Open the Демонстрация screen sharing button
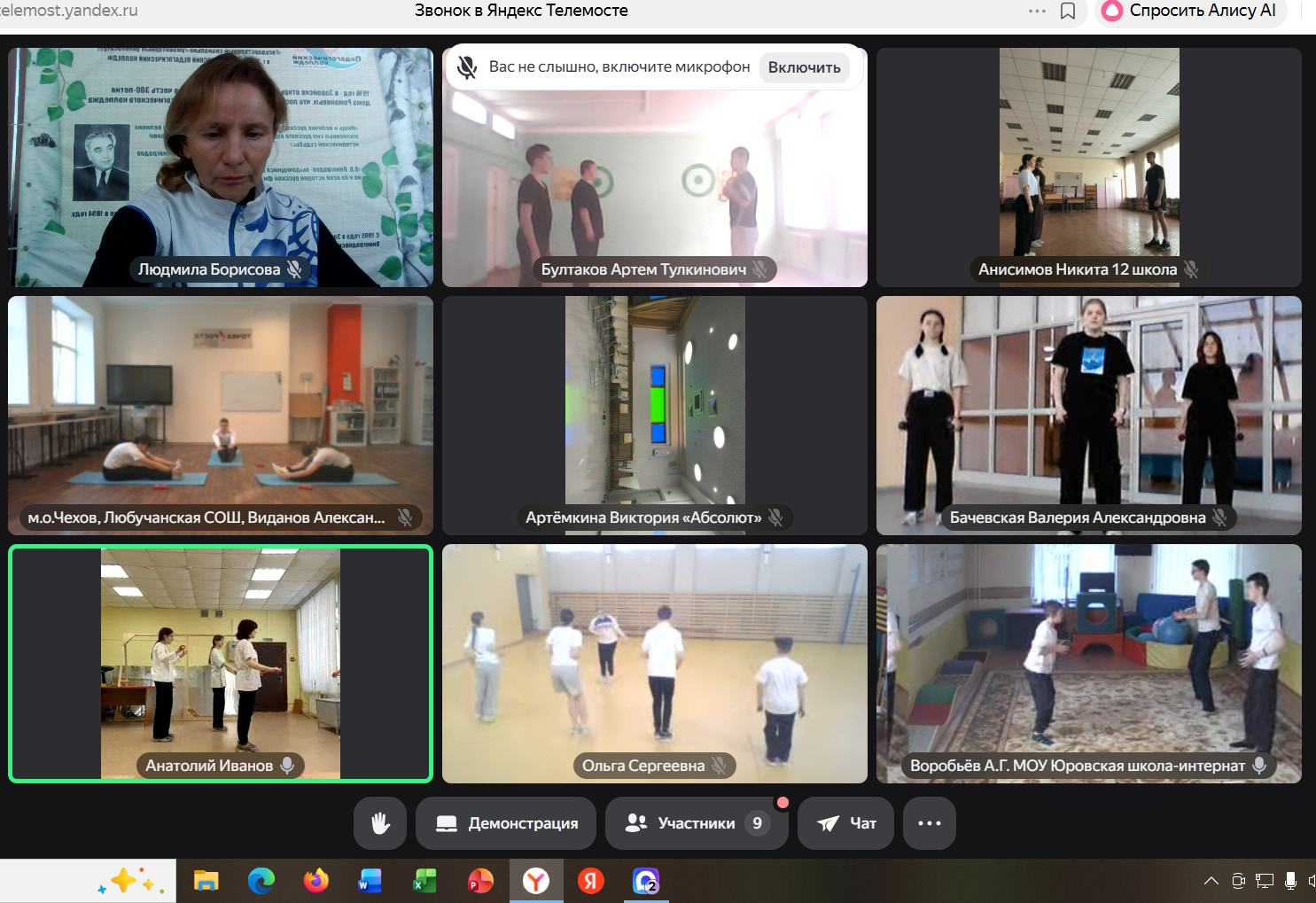 point(507,823)
